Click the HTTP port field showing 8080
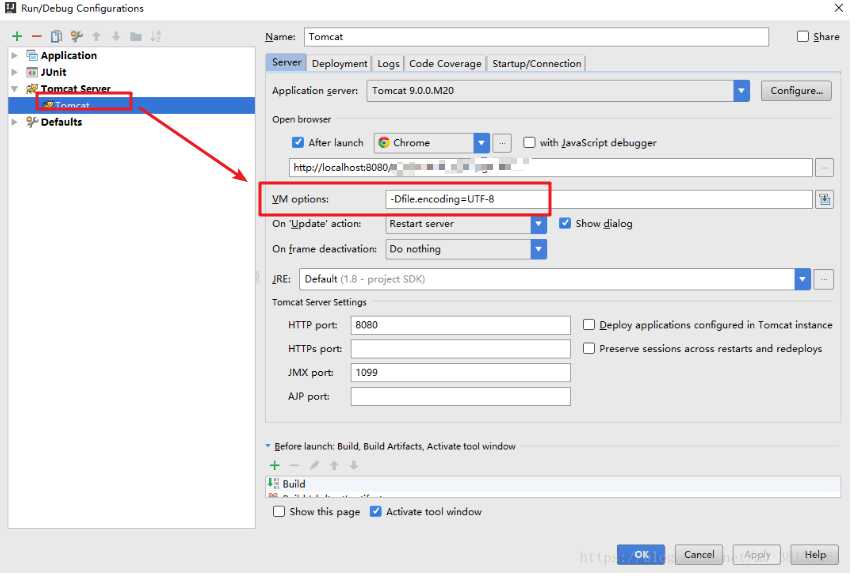This screenshot has height=582, width=856. coord(460,325)
